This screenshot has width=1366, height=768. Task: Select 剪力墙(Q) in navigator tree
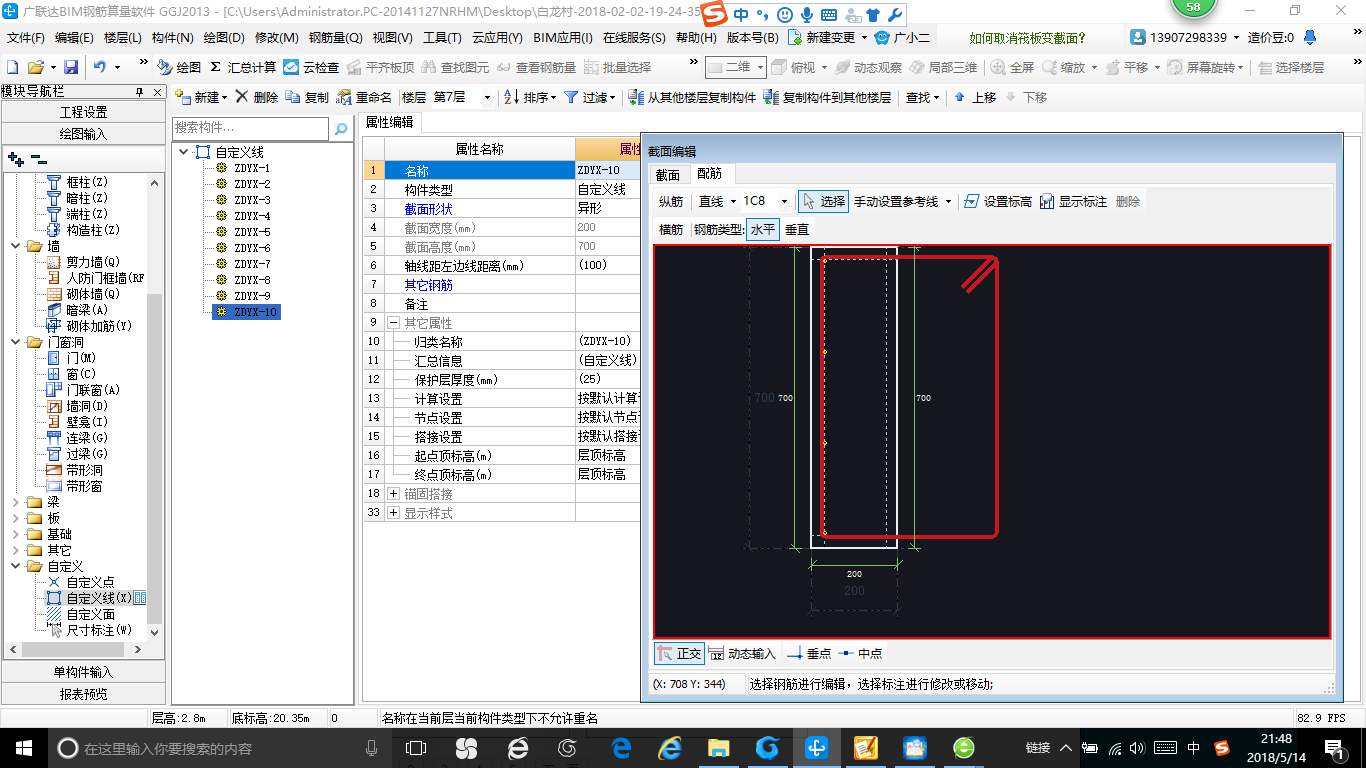pos(93,262)
